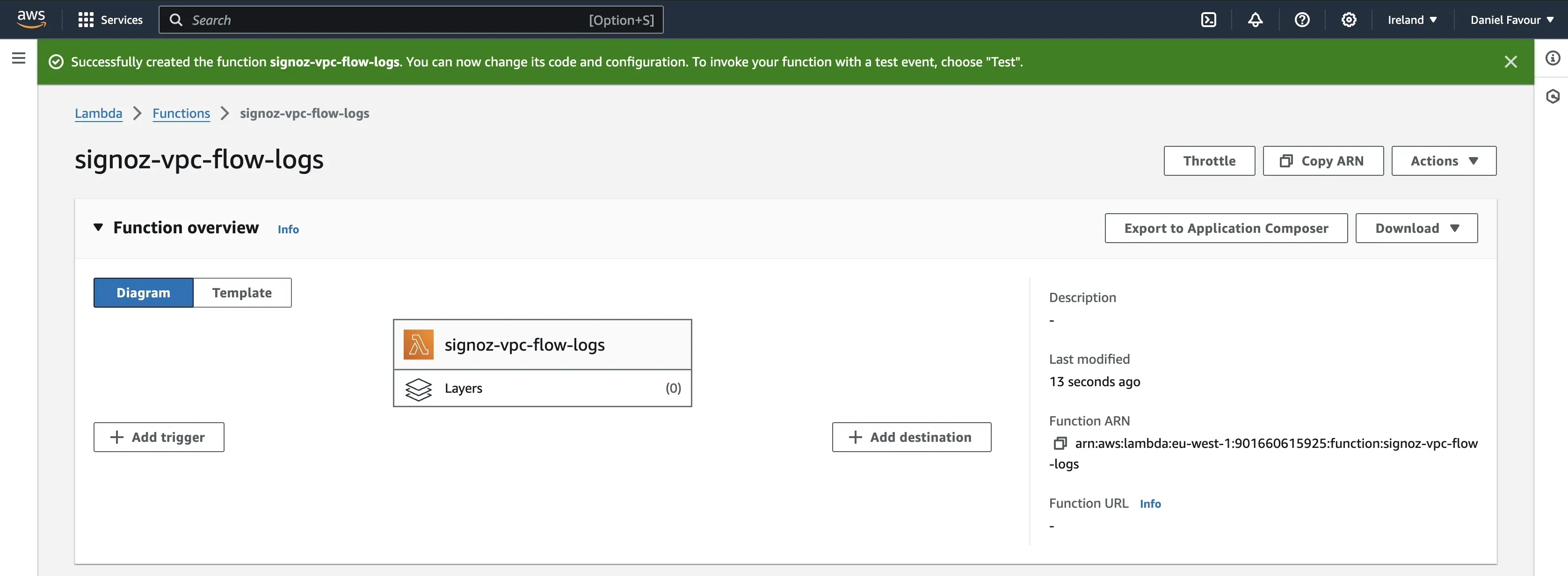Toggle the hamburger side navigation
Viewport: 1568px width, 576px height.
pos(19,58)
